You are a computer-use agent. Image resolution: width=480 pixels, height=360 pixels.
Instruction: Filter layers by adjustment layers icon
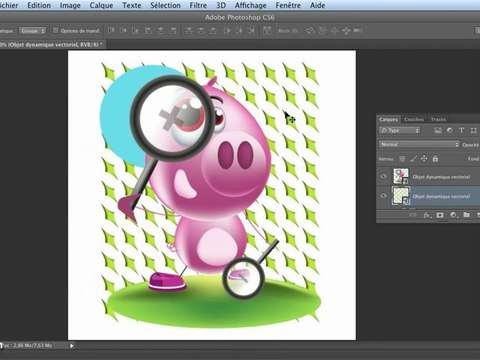coord(450,130)
